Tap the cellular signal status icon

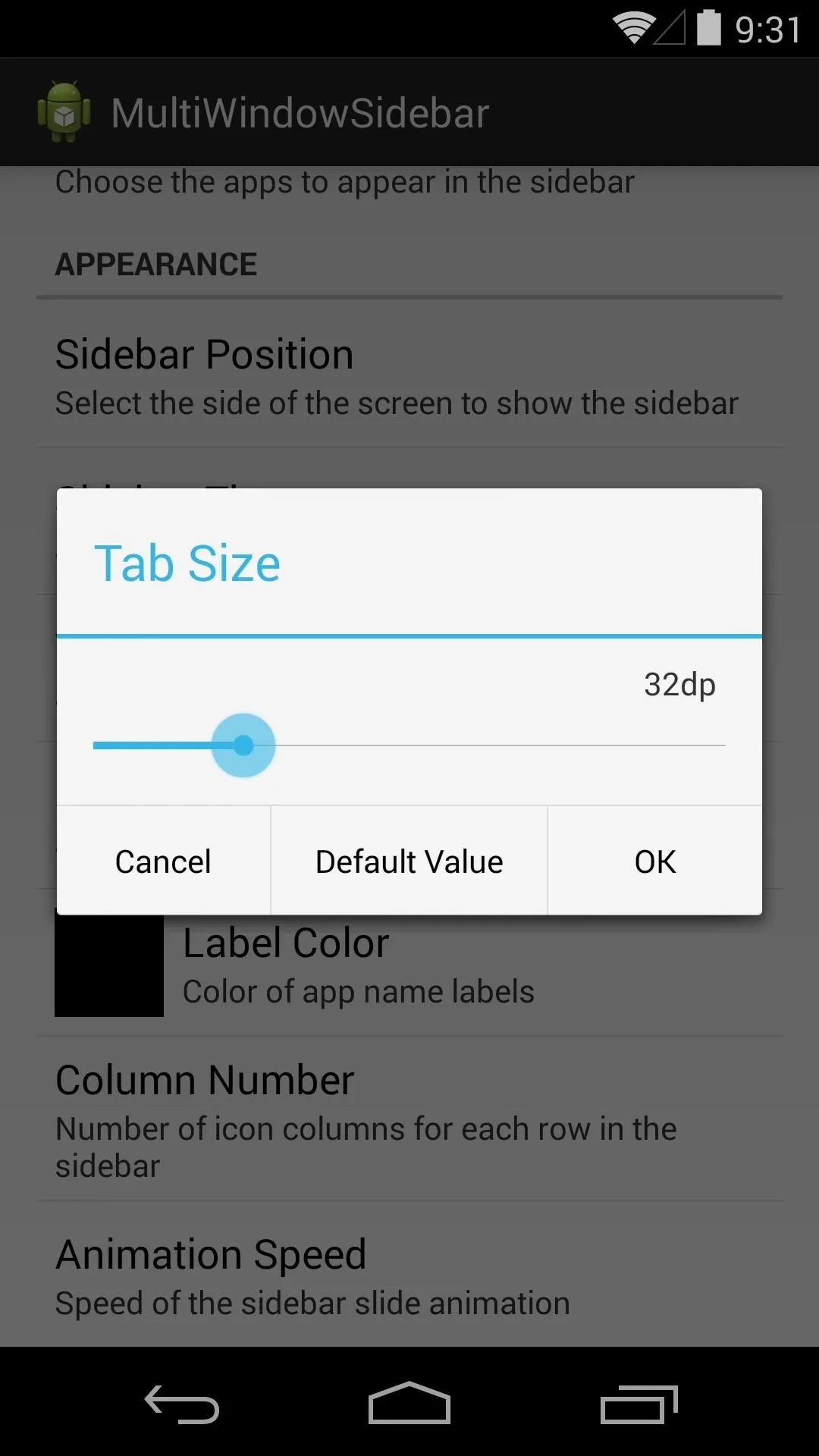tap(670, 29)
